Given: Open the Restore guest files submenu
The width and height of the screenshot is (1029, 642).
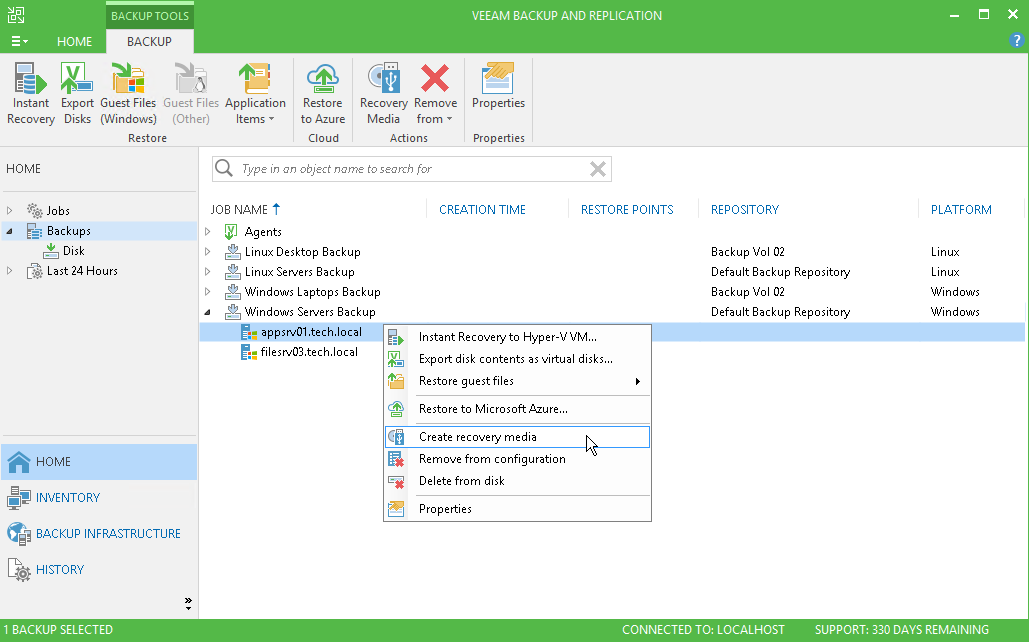Looking at the screenshot, I should [x=517, y=381].
